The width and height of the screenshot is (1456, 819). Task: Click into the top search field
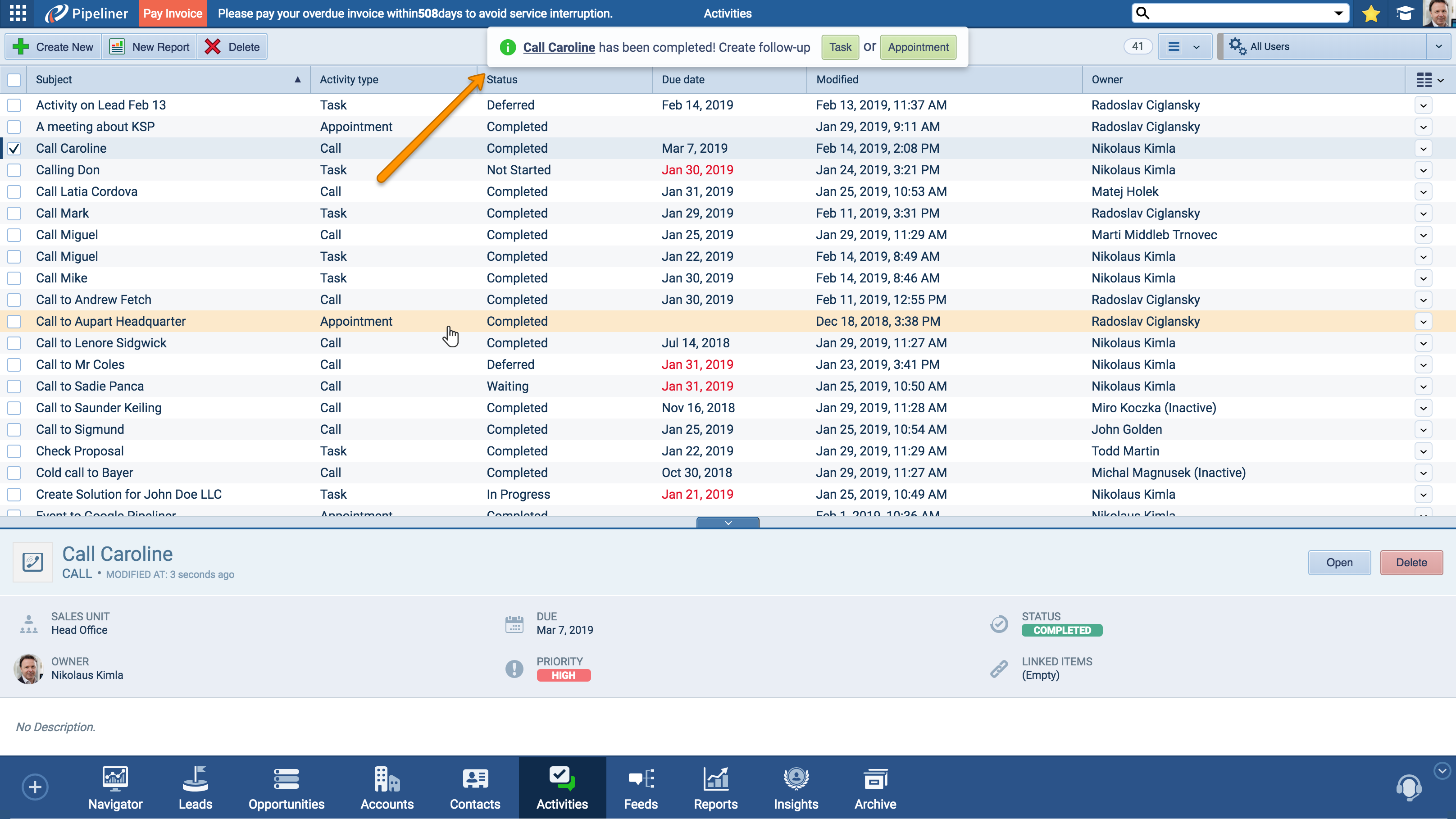point(1238,13)
